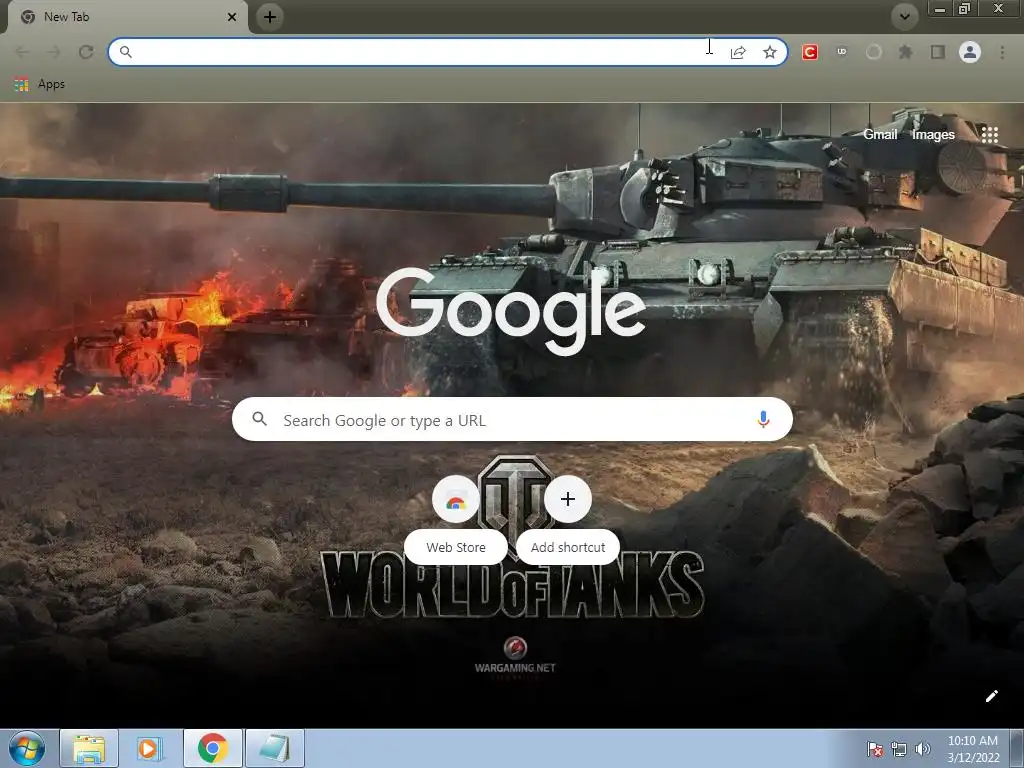
Task: Open the tab search dropdown arrow
Action: [904, 17]
